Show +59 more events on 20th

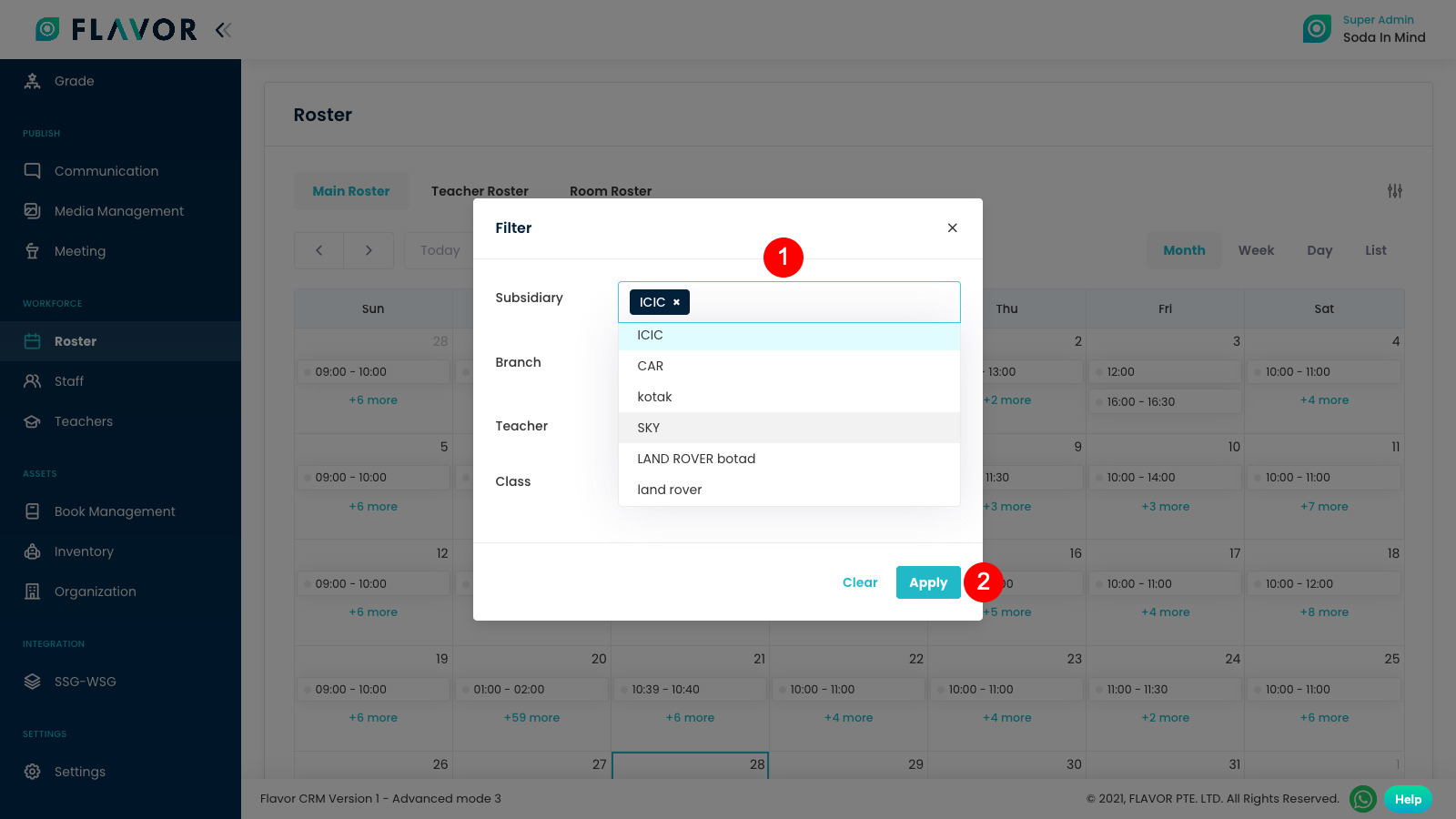click(532, 718)
